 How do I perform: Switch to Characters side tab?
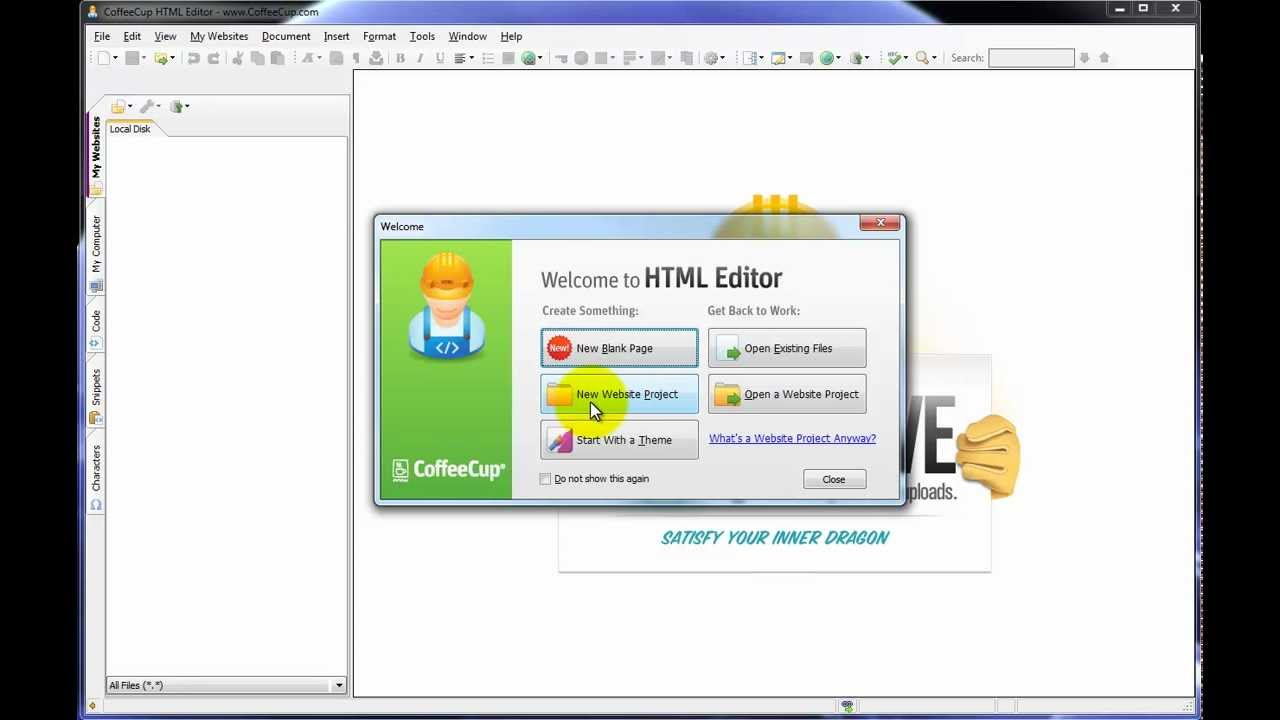click(96, 478)
